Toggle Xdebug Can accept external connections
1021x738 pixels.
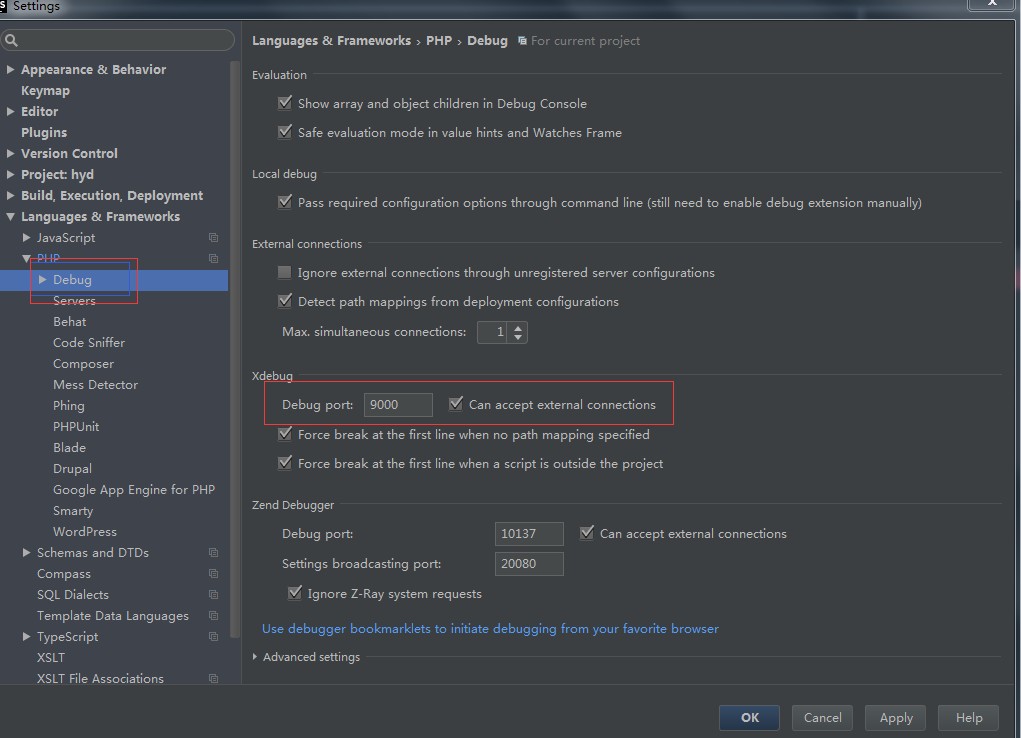coord(456,404)
